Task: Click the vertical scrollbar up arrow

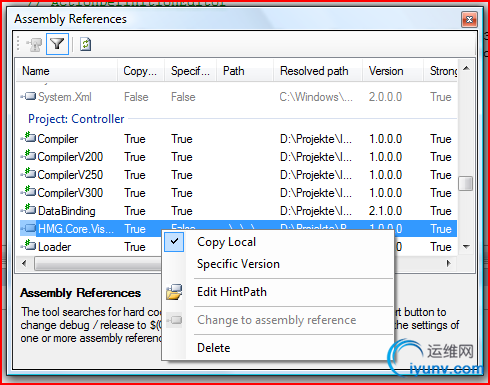Action: tap(466, 68)
